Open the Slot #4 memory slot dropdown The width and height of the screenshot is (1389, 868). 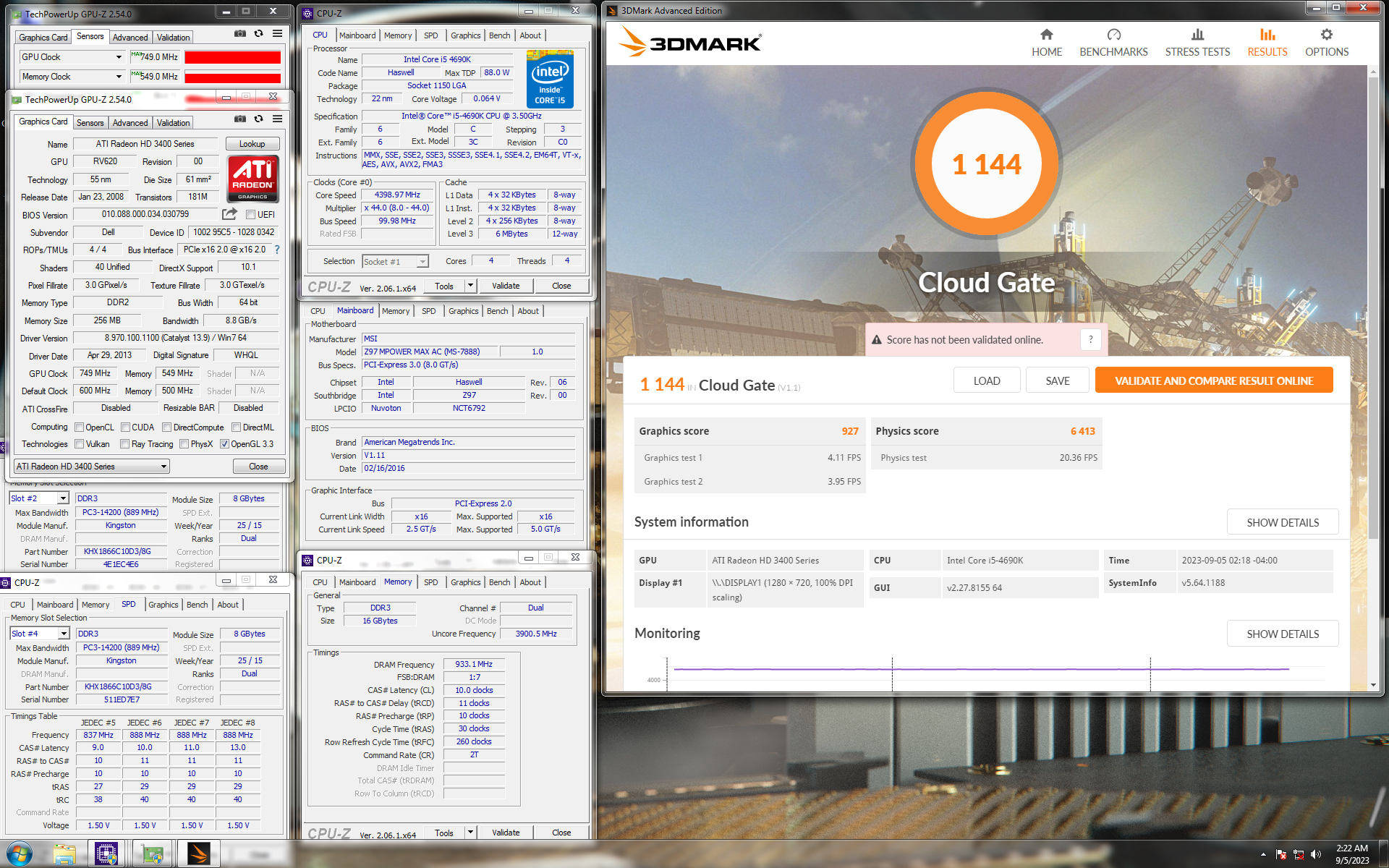click(64, 634)
